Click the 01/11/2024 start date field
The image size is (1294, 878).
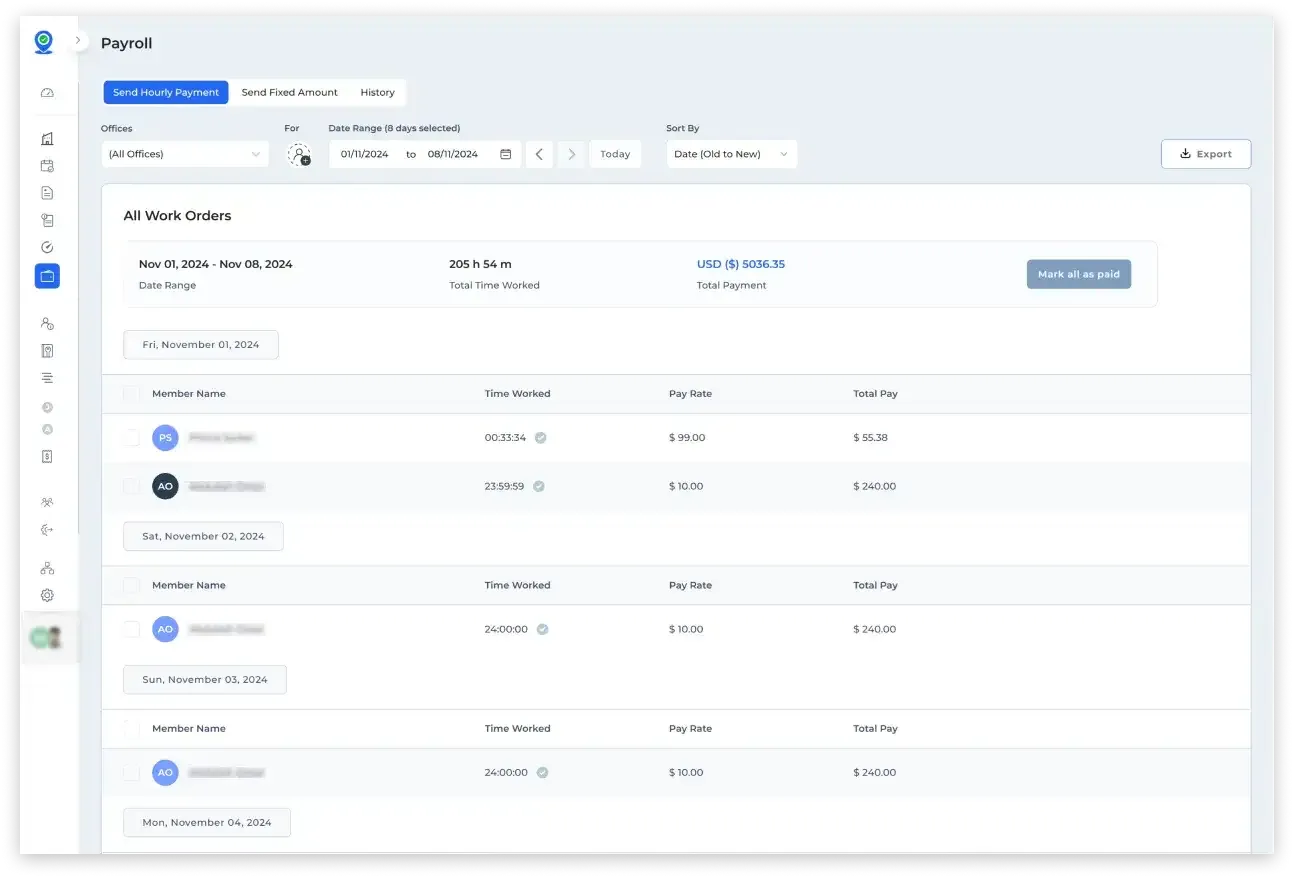click(x=363, y=154)
